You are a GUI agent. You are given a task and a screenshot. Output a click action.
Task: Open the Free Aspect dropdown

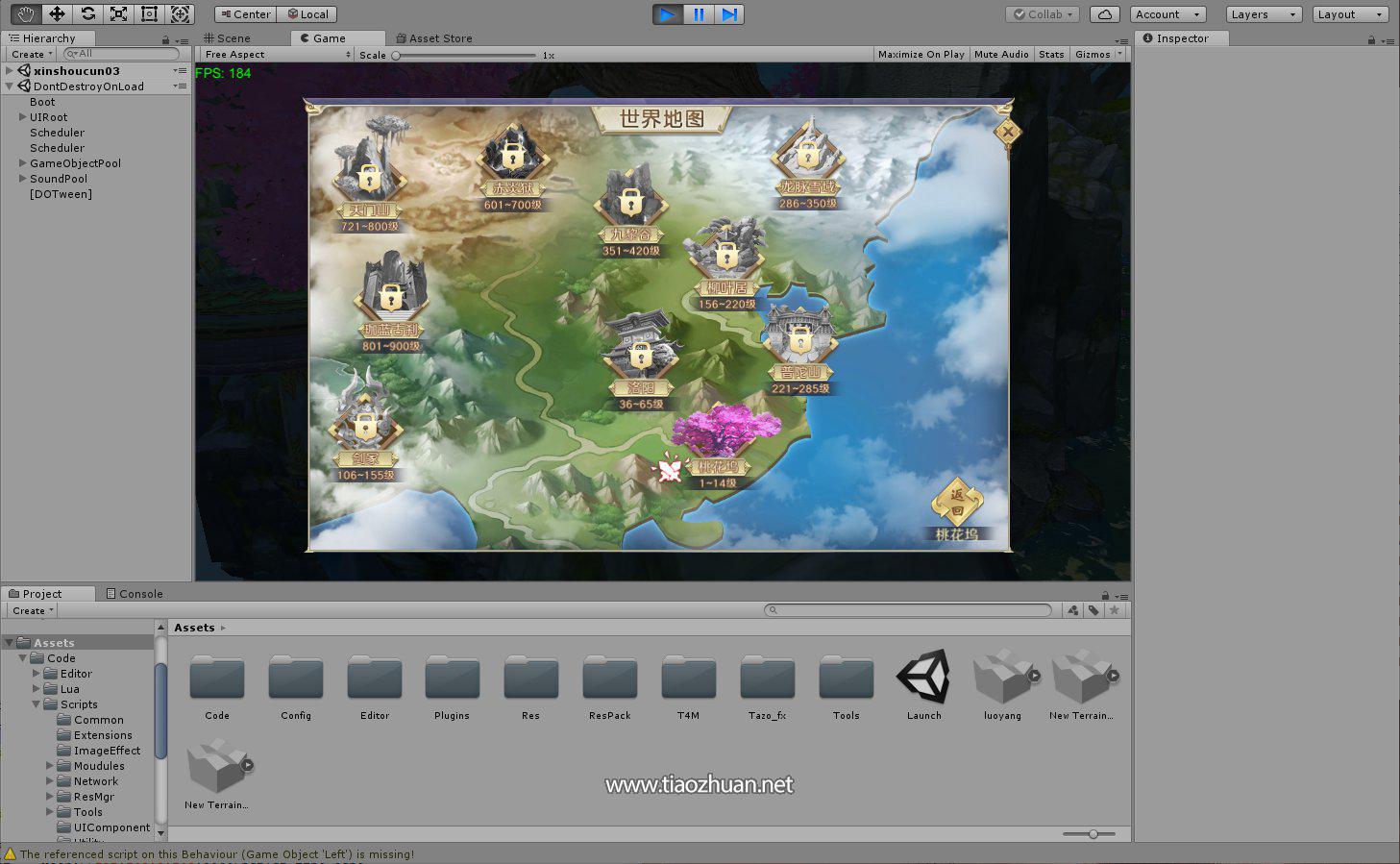277,55
